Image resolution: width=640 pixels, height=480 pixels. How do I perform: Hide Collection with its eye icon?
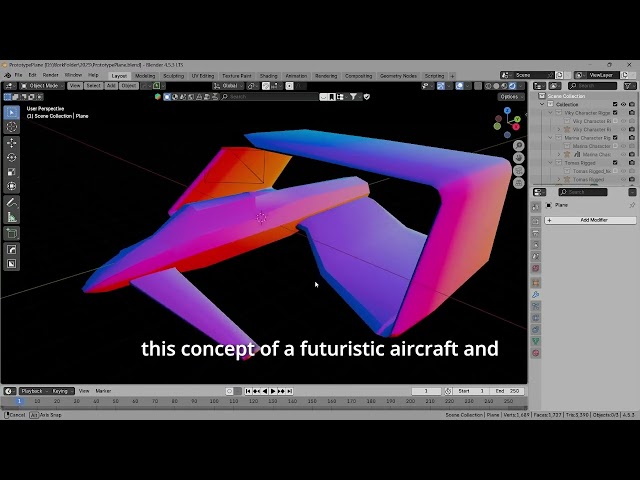coord(623,104)
